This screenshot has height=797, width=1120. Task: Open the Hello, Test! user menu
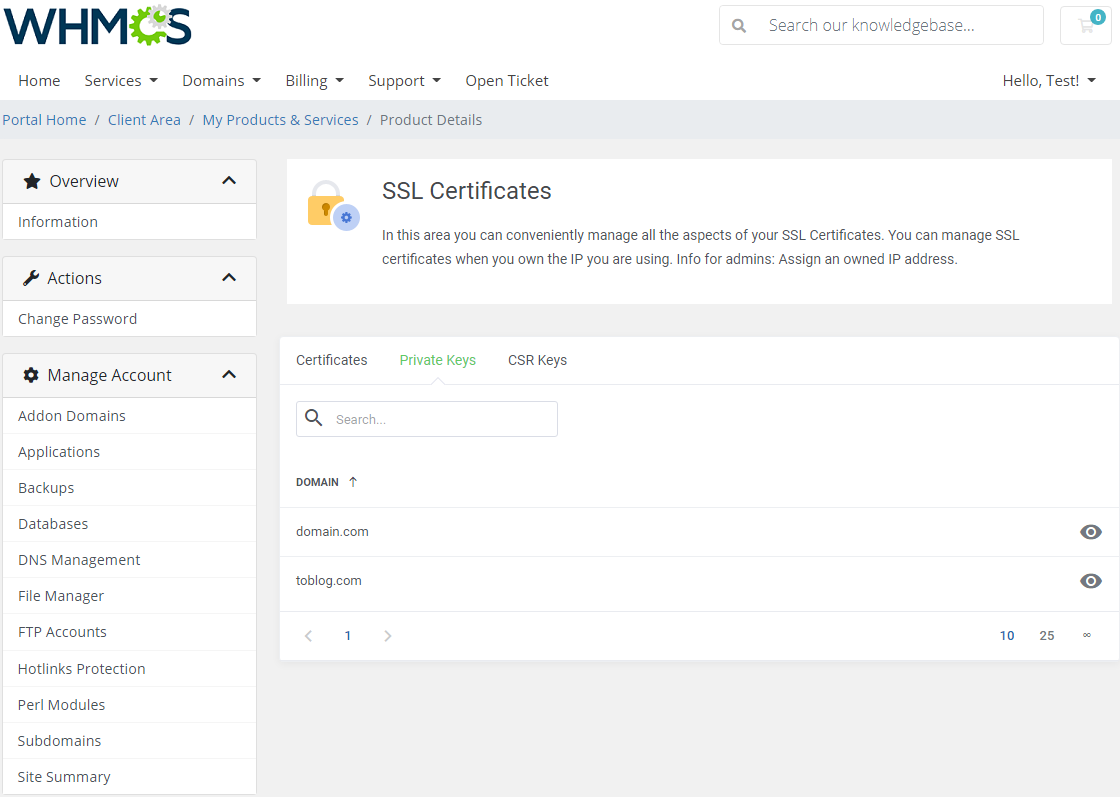[1049, 81]
